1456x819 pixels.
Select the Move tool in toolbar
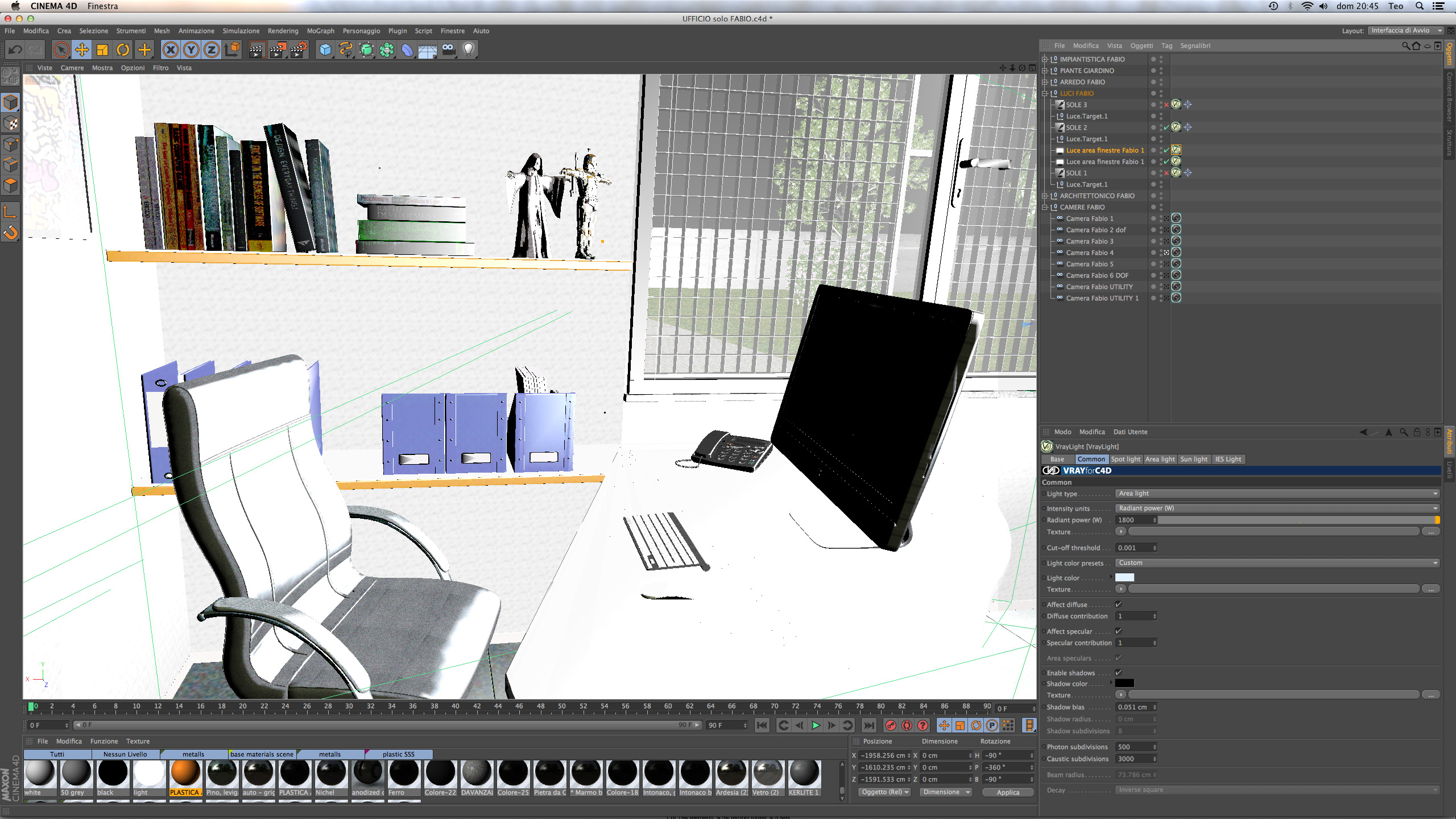pos(82,50)
